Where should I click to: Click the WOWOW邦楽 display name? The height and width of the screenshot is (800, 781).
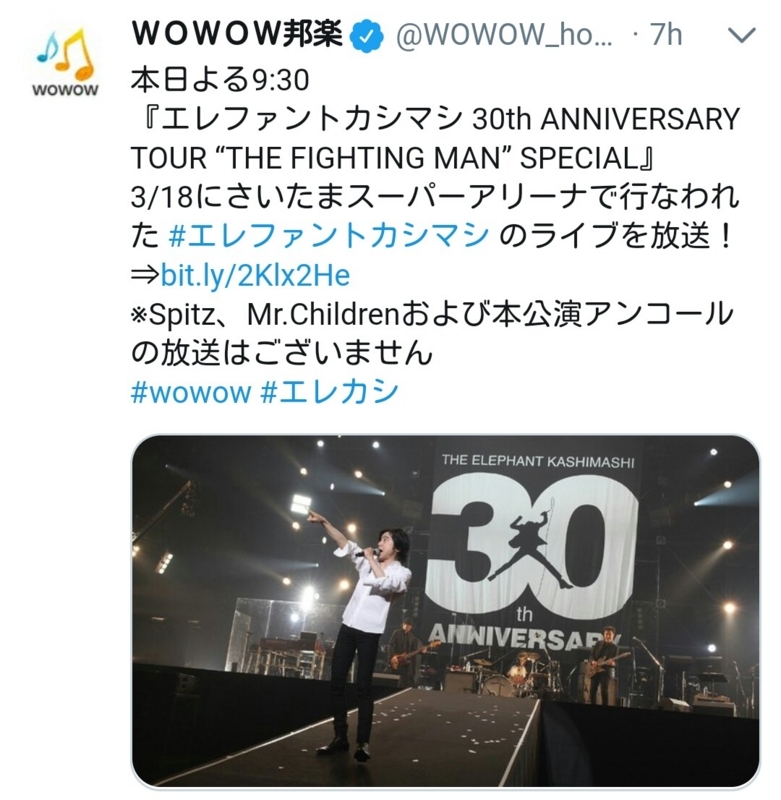237,35
